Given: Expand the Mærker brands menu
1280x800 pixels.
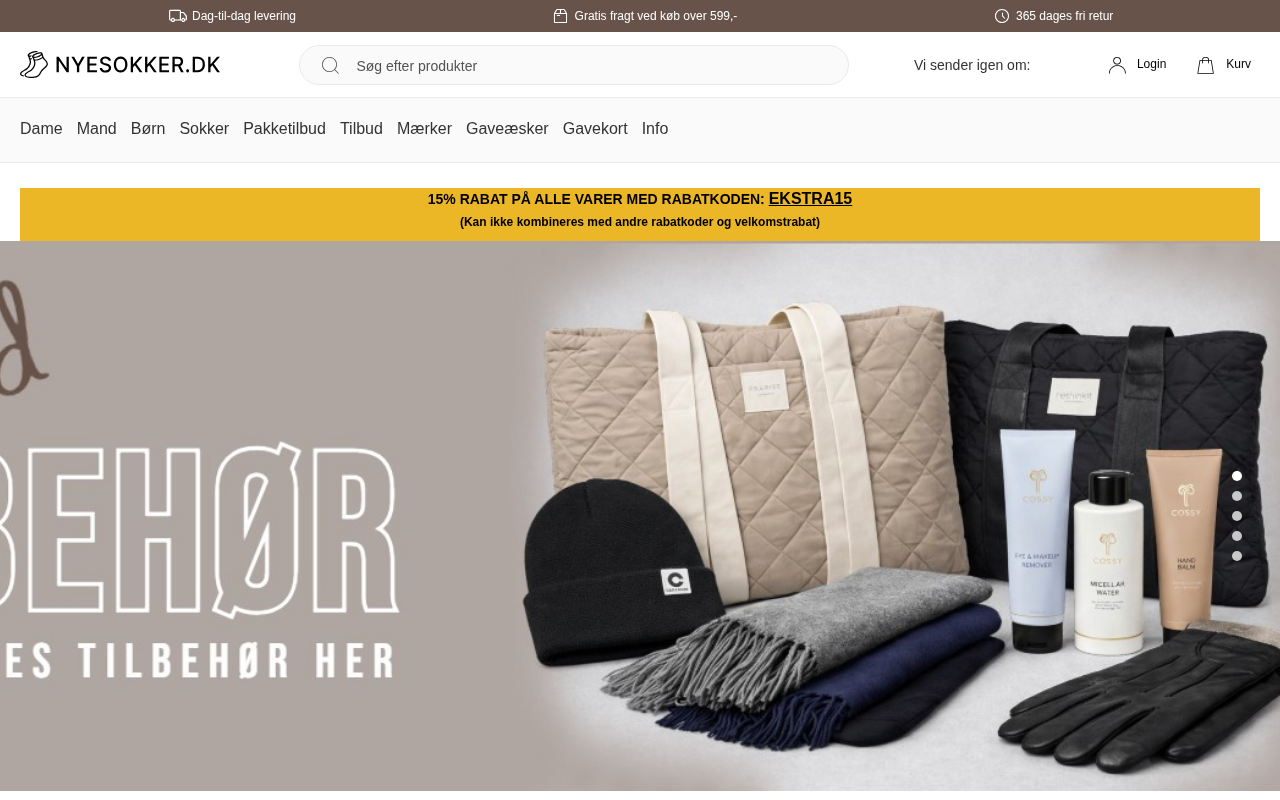Looking at the screenshot, I should [424, 129].
